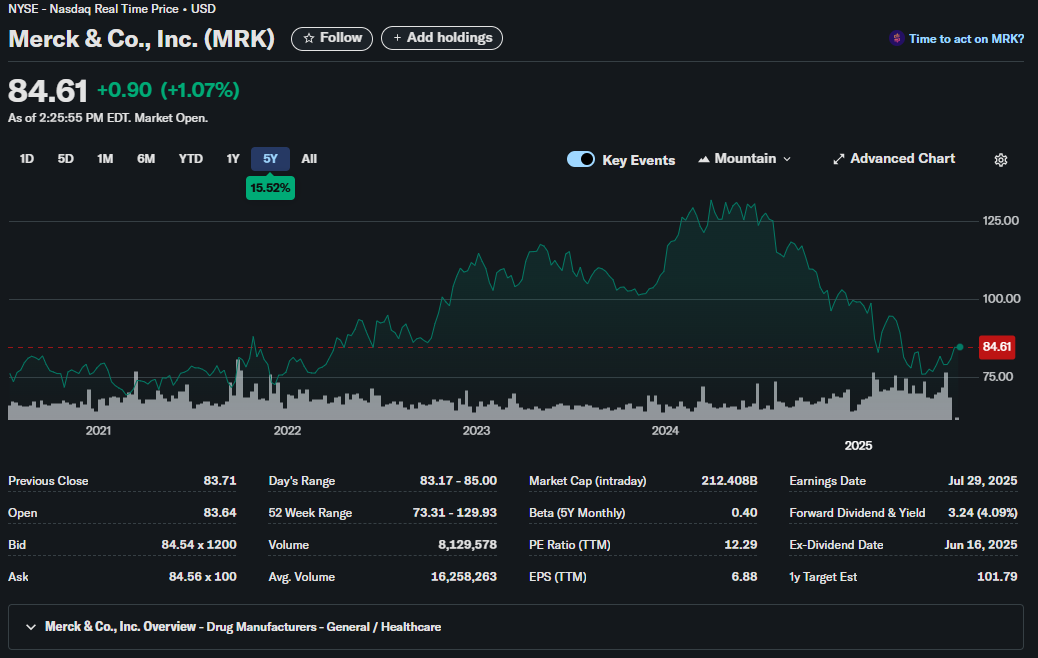Open chart settings gear icon

[1000, 160]
